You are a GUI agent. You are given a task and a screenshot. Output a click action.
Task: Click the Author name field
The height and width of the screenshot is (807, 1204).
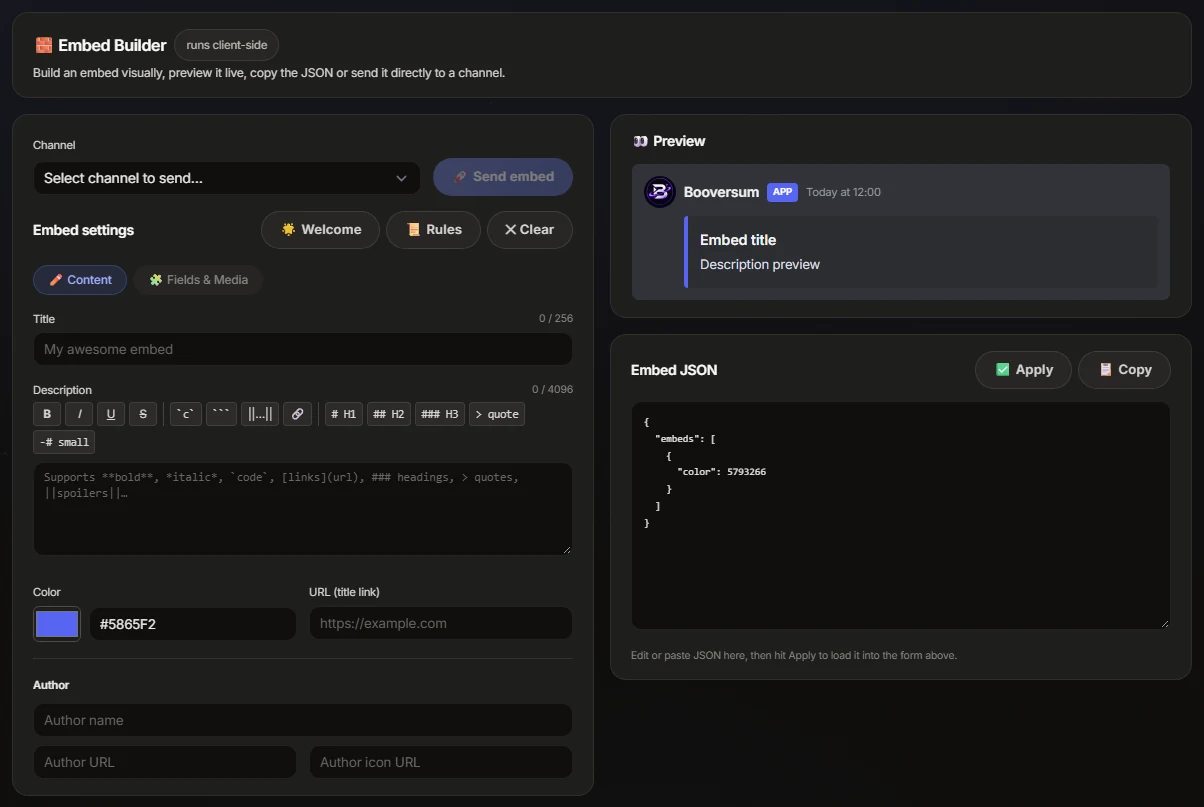(x=303, y=720)
